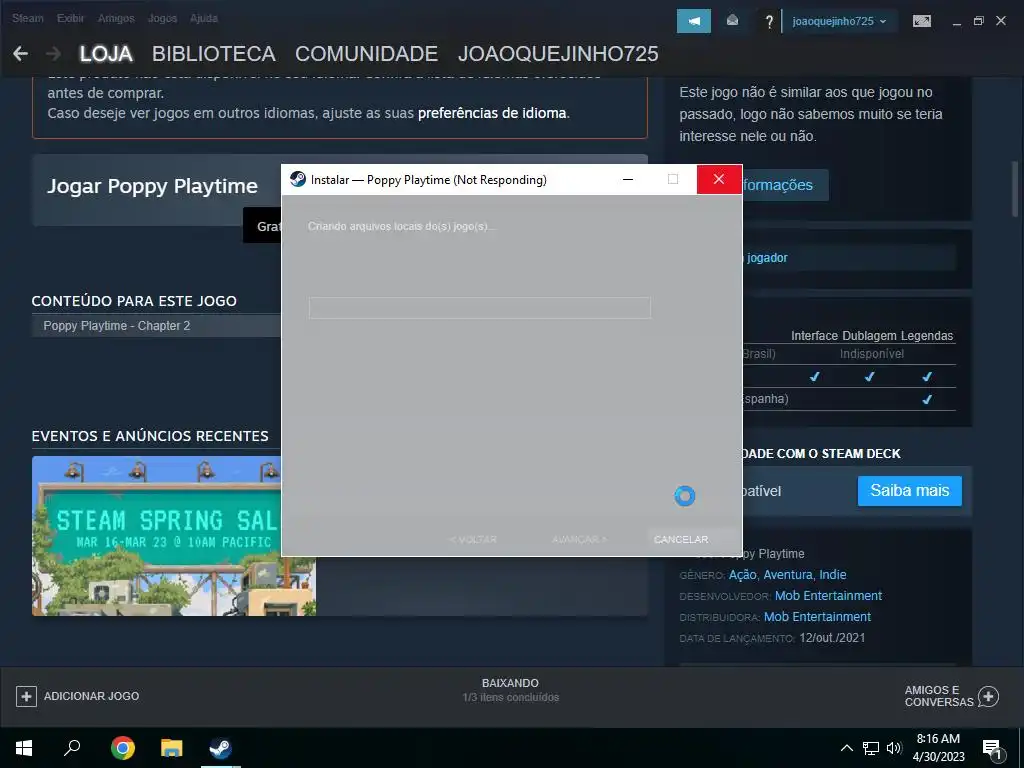Click the Legendas column header
The image size is (1024, 768).
(927, 336)
